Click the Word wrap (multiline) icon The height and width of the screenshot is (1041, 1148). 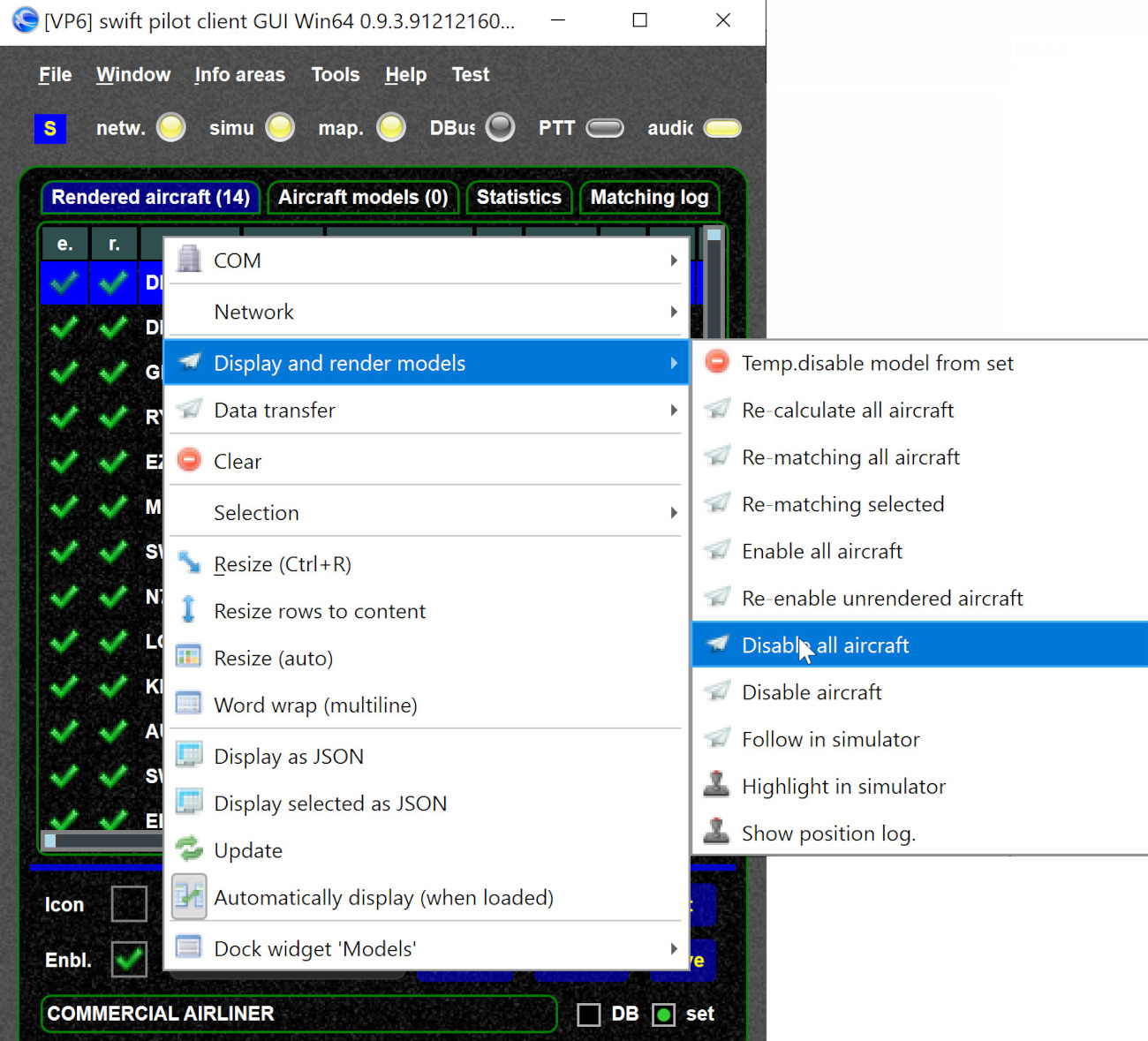(189, 703)
